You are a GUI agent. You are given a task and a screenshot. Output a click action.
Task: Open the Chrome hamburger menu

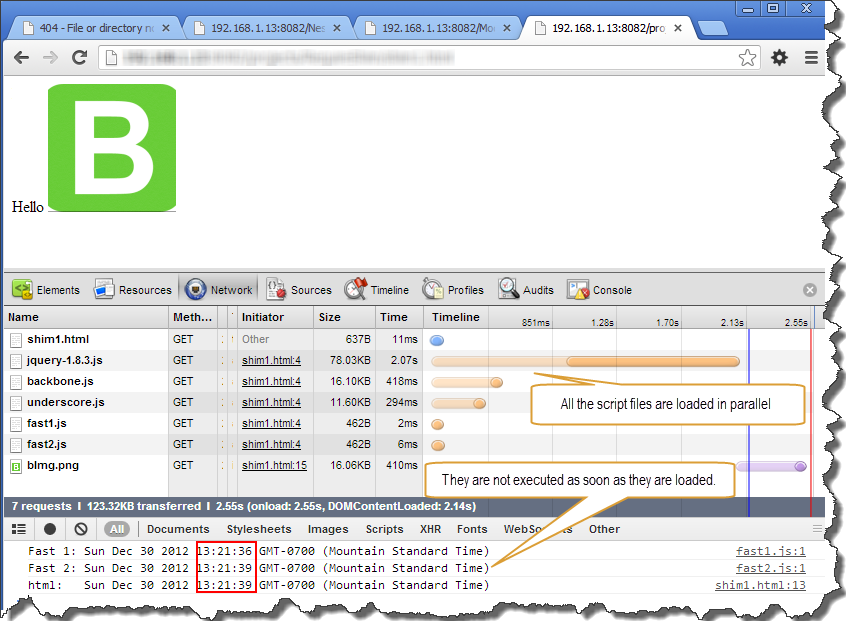point(811,58)
